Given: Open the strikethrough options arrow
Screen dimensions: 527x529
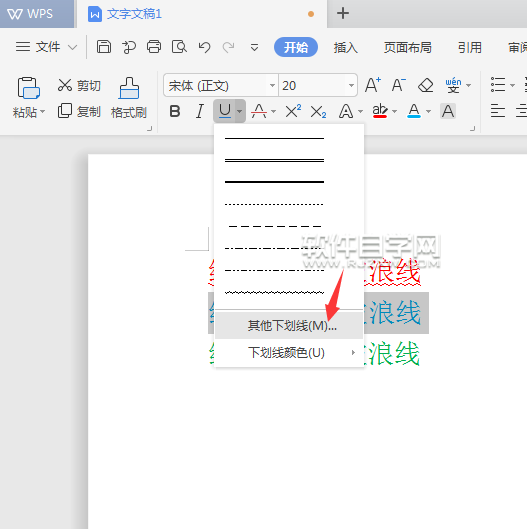Looking at the screenshot, I should 274,111.
